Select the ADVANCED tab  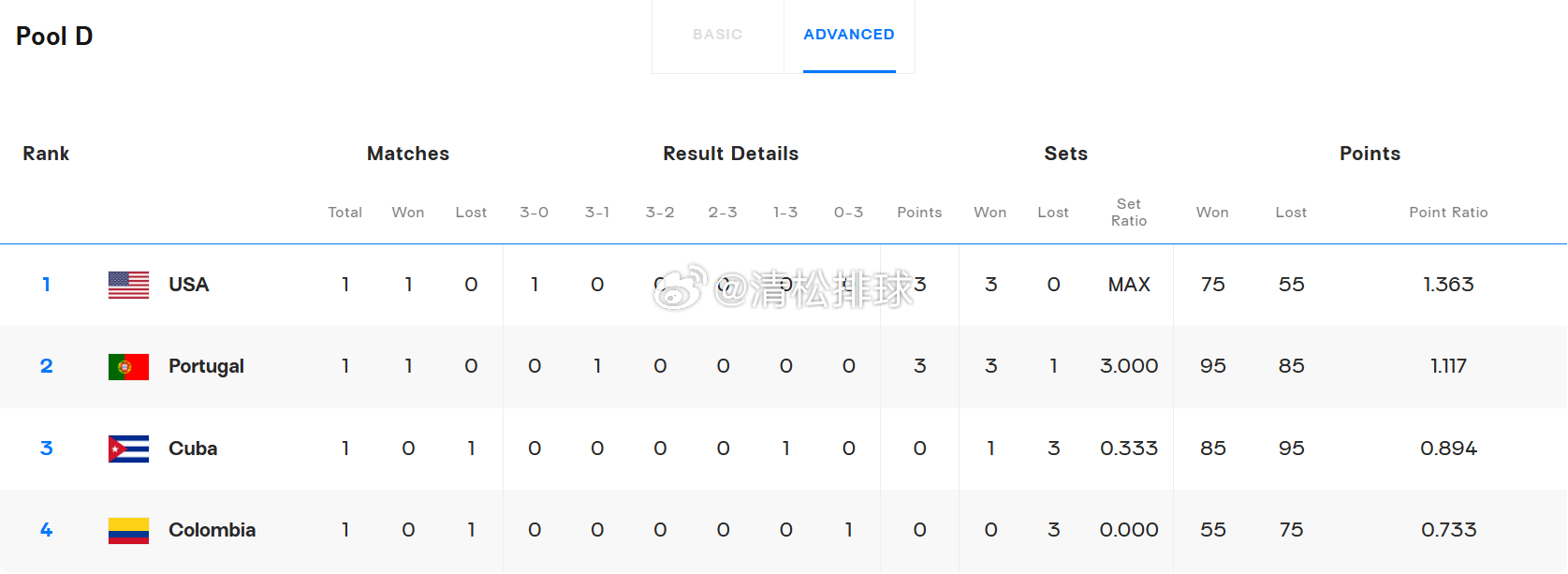849,35
